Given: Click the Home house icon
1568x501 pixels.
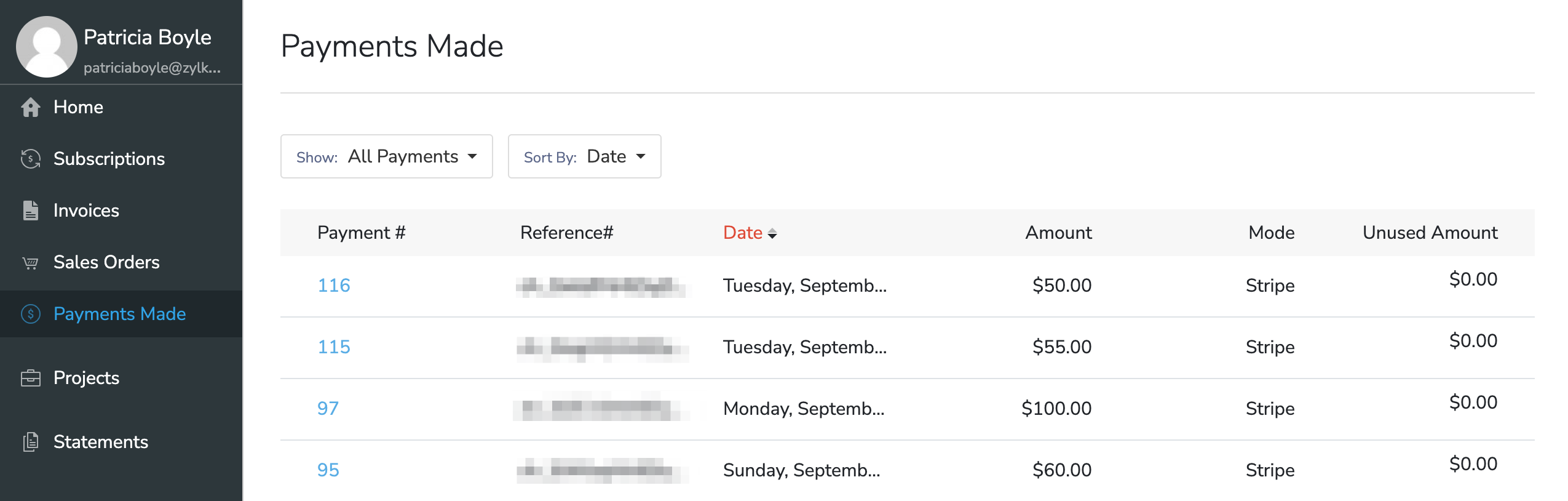Looking at the screenshot, I should tap(30, 107).
